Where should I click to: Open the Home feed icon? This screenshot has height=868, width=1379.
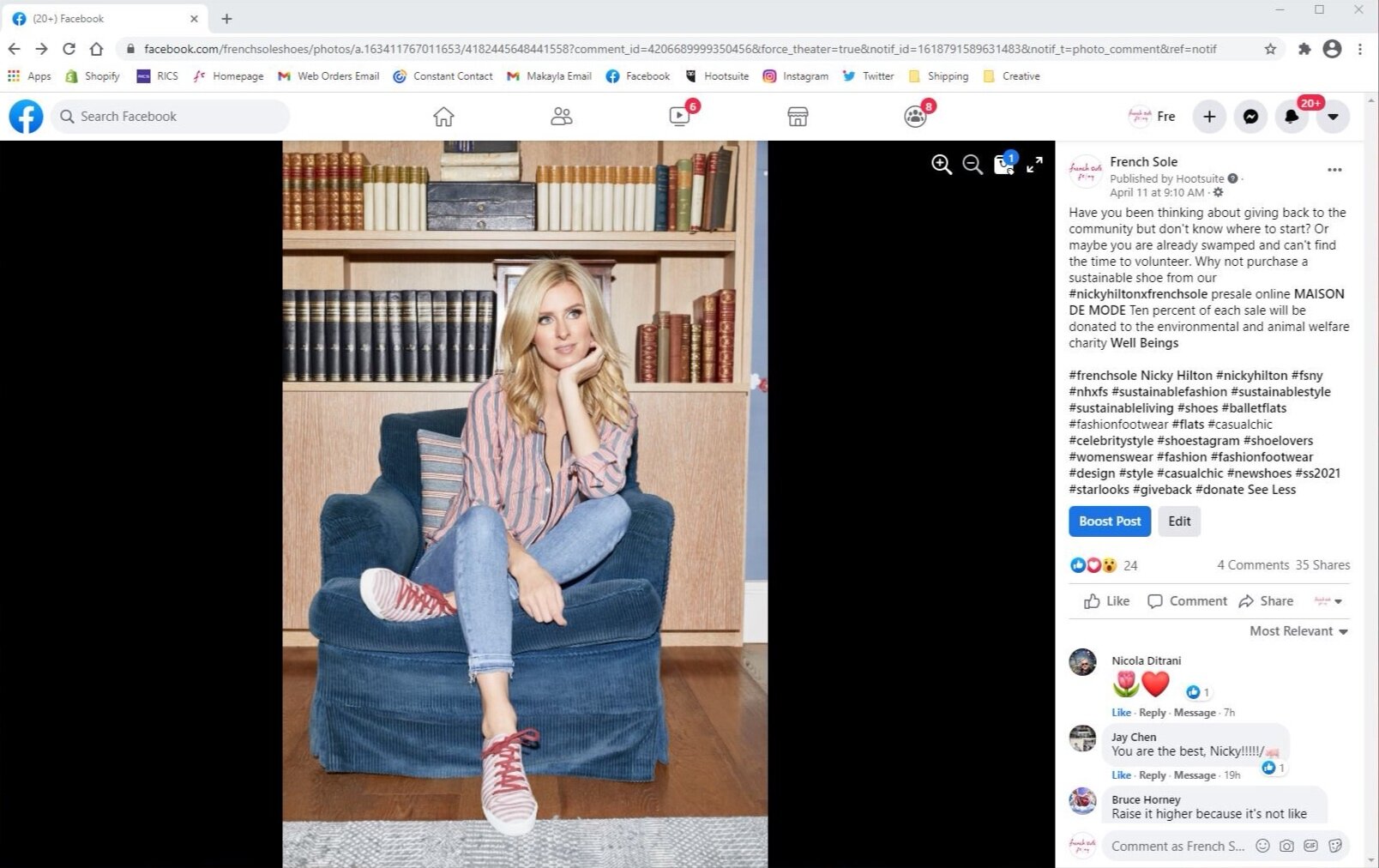coord(443,117)
